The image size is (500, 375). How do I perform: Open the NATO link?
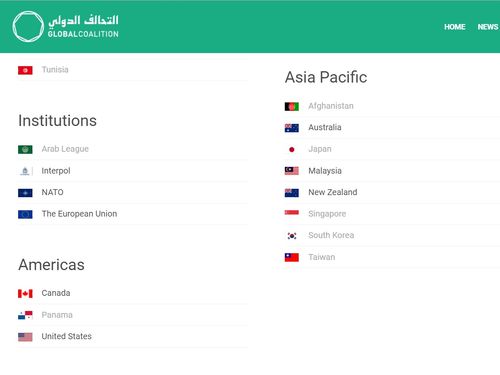coord(52,192)
